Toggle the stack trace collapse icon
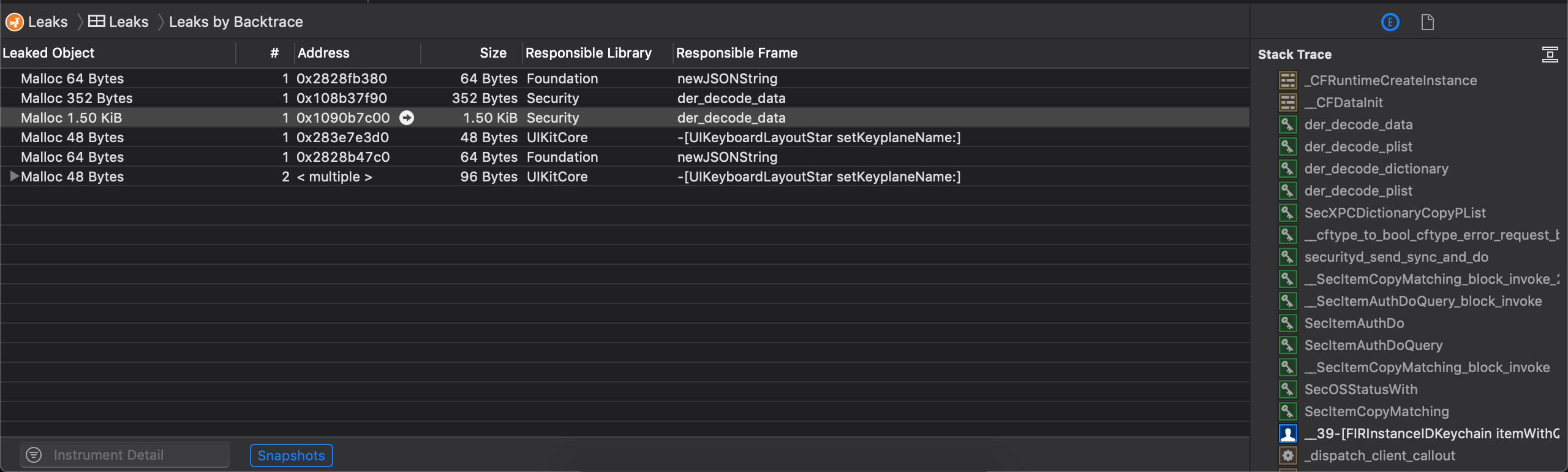 pyautogui.click(x=1550, y=55)
